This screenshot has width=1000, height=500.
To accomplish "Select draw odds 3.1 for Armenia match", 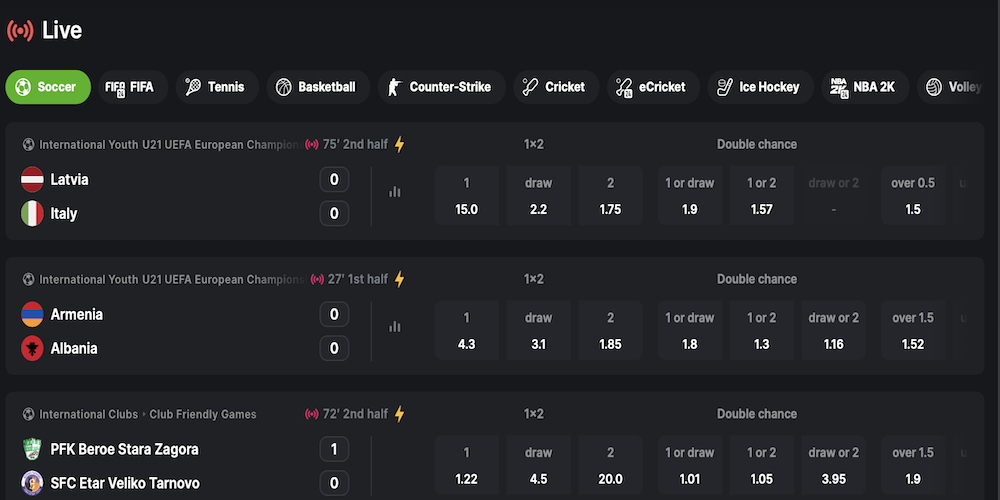I will coord(538,331).
